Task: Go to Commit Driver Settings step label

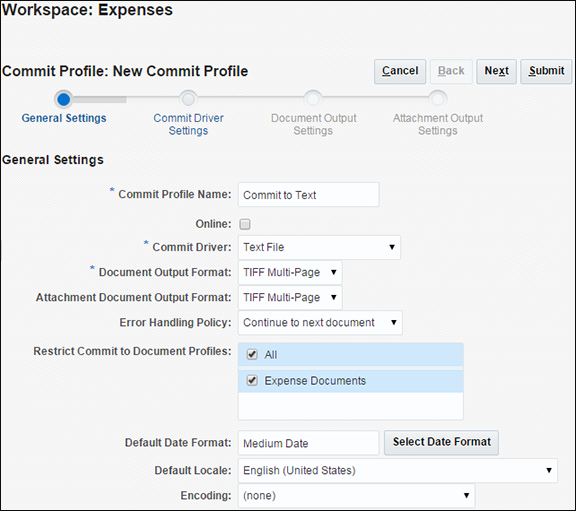Action: (x=188, y=124)
